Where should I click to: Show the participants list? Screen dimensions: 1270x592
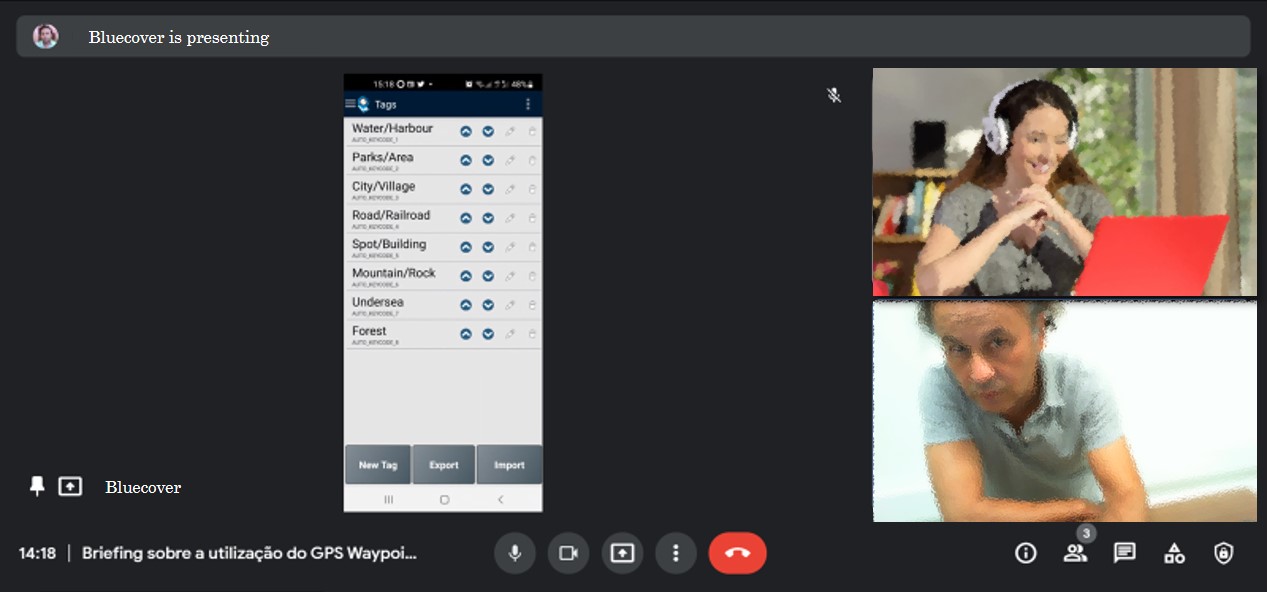[1075, 553]
